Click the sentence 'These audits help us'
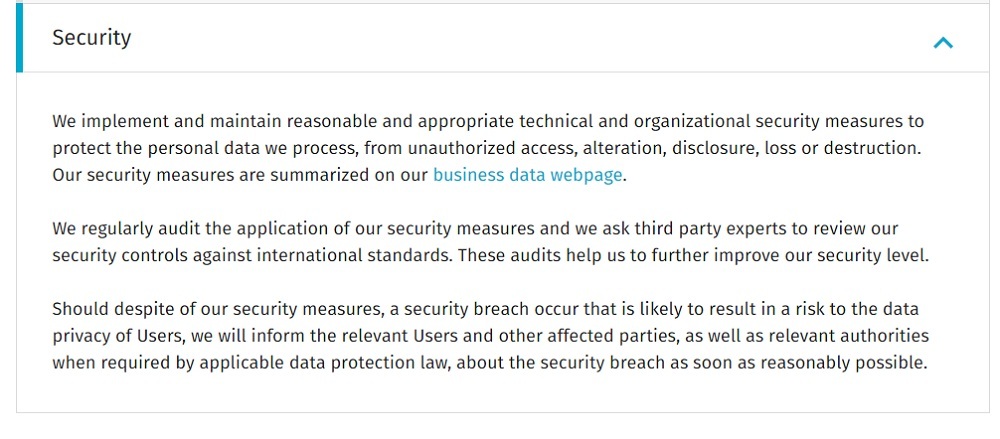Image resolution: width=1000 pixels, height=439 pixels. [x=693, y=255]
